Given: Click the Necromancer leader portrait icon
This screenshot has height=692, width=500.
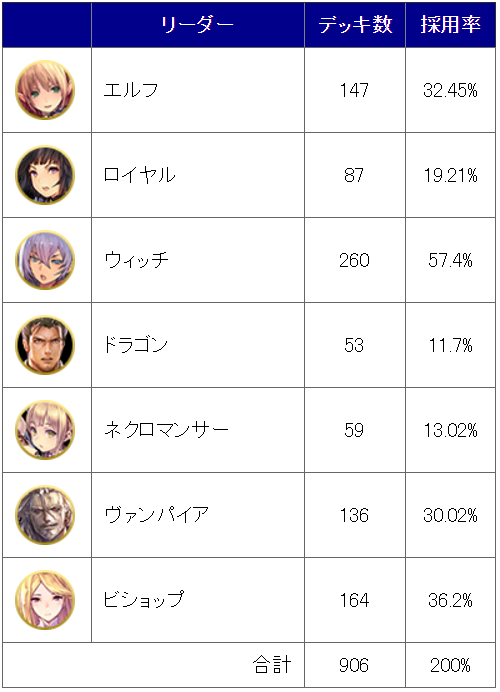Looking at the screenshot, I should 45,430.
